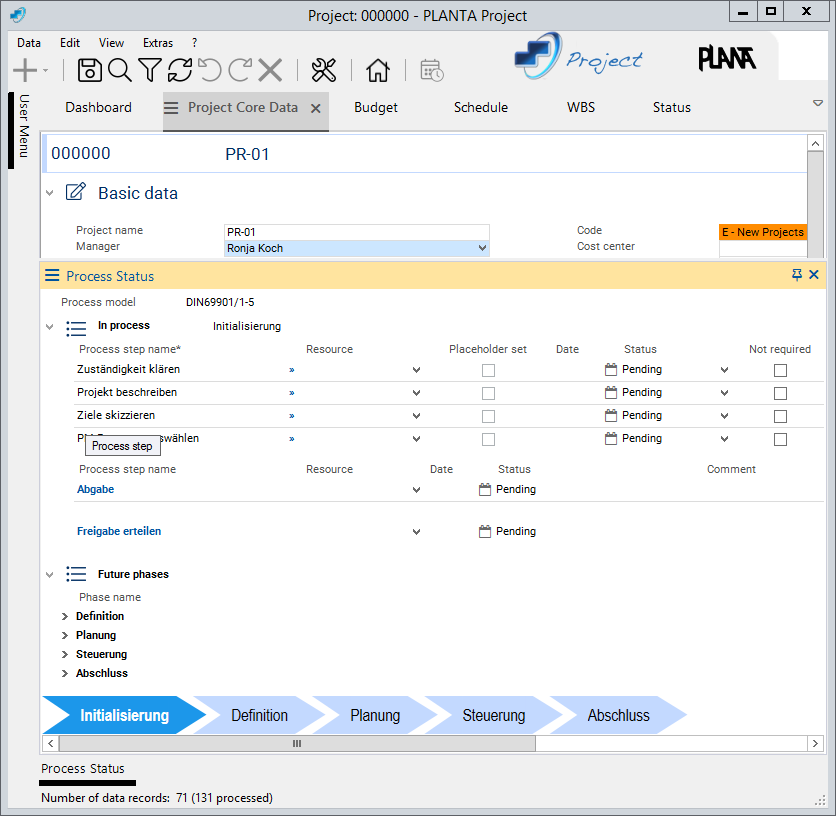Collapse the Future phases section
This screenshot has width=836, height=816.
pyautogui.click(x=50, y=574)
